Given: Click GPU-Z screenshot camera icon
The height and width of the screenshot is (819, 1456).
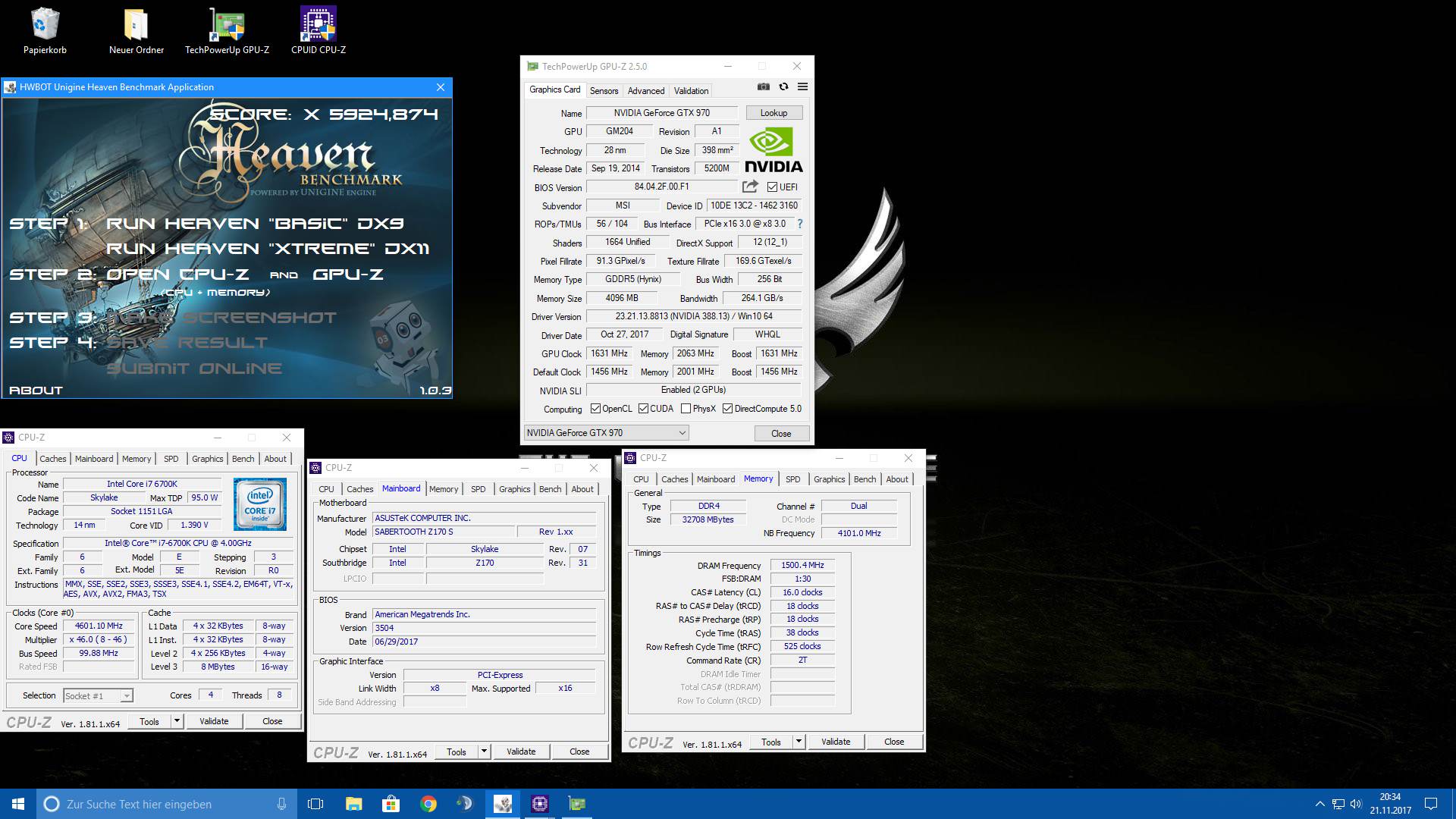Looking at the screenshot, I should [x=764, y=86].
